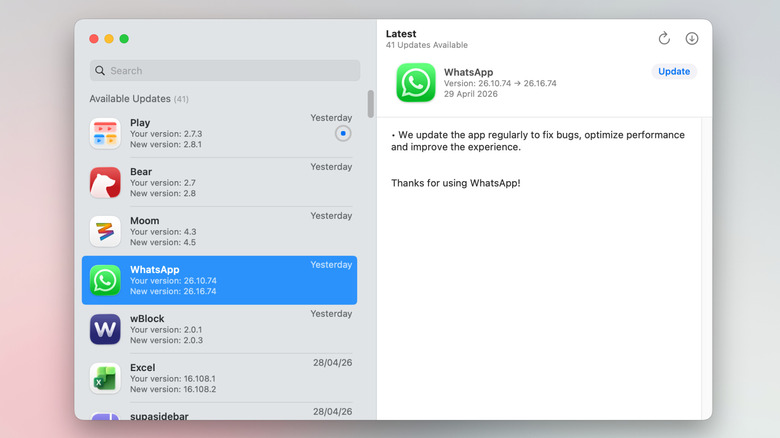
Task: Focus the Search field
Action: tap(225, 71)
